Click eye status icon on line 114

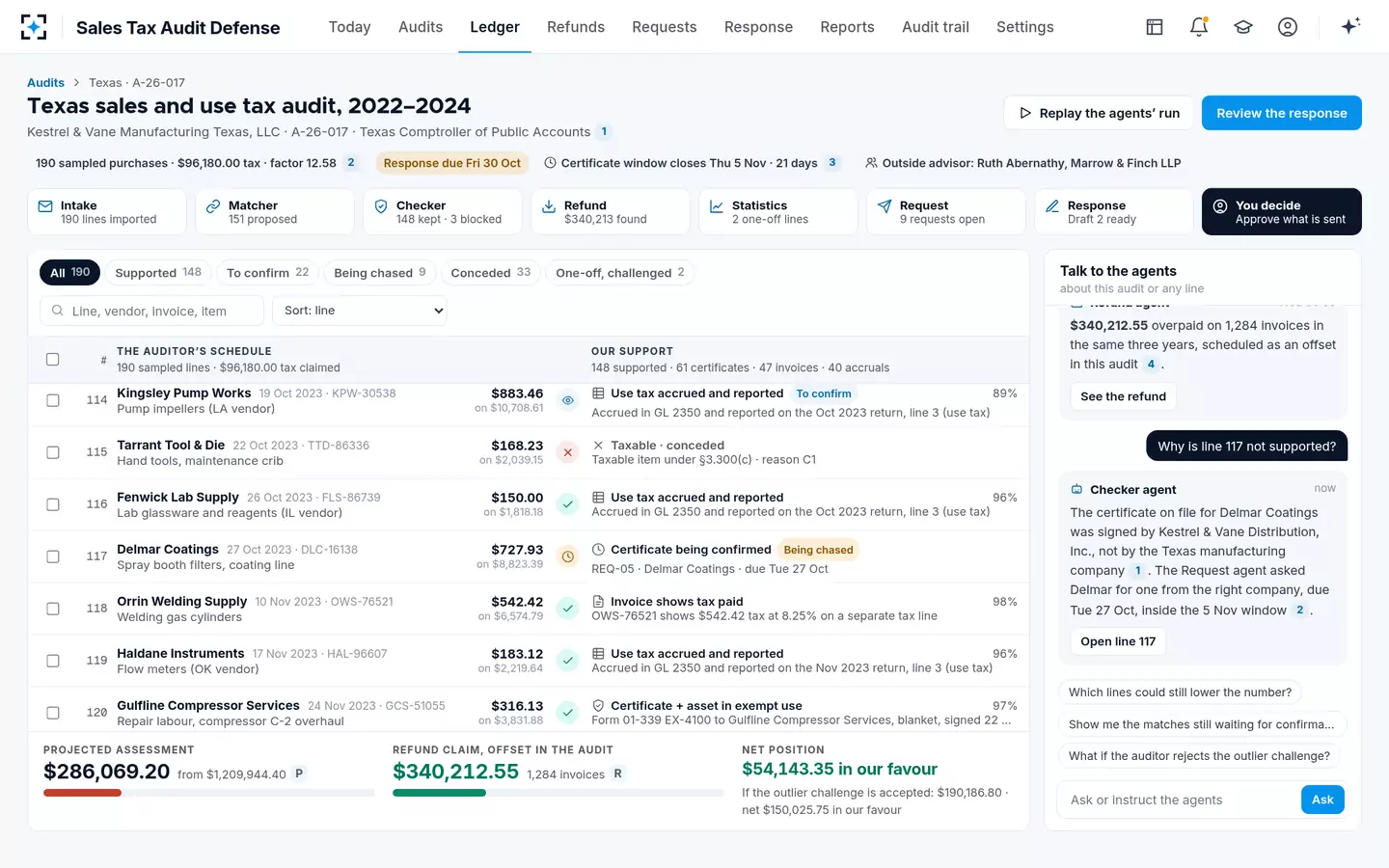568,400
